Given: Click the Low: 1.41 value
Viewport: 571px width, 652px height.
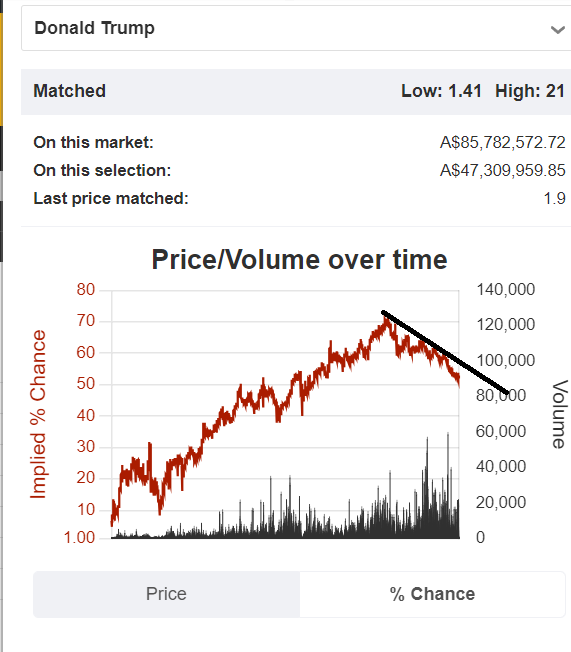Looking at the screenshot, I should click(441, 91).
